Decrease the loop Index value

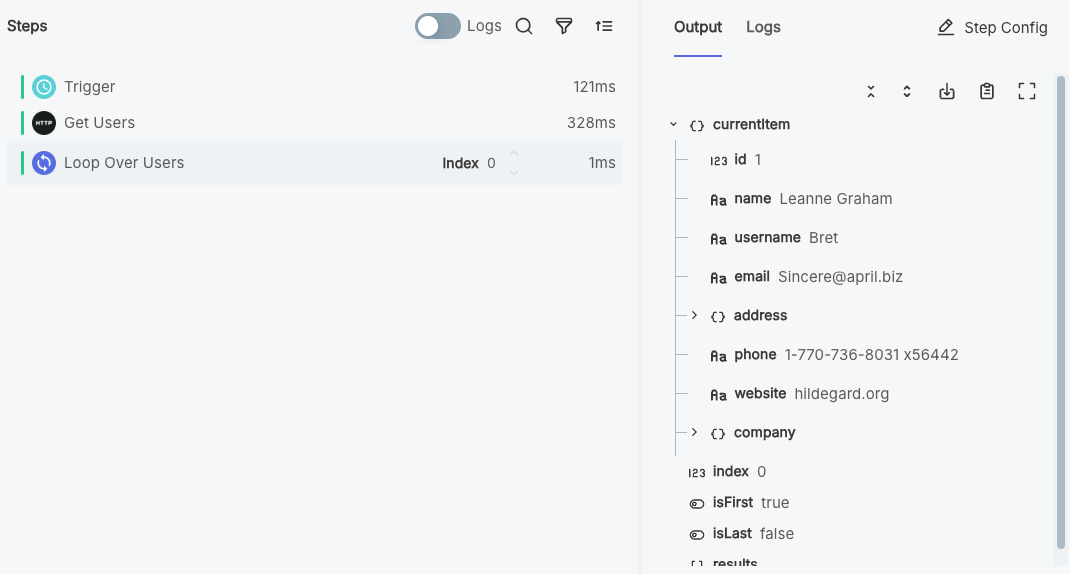(x=514, y=172)
